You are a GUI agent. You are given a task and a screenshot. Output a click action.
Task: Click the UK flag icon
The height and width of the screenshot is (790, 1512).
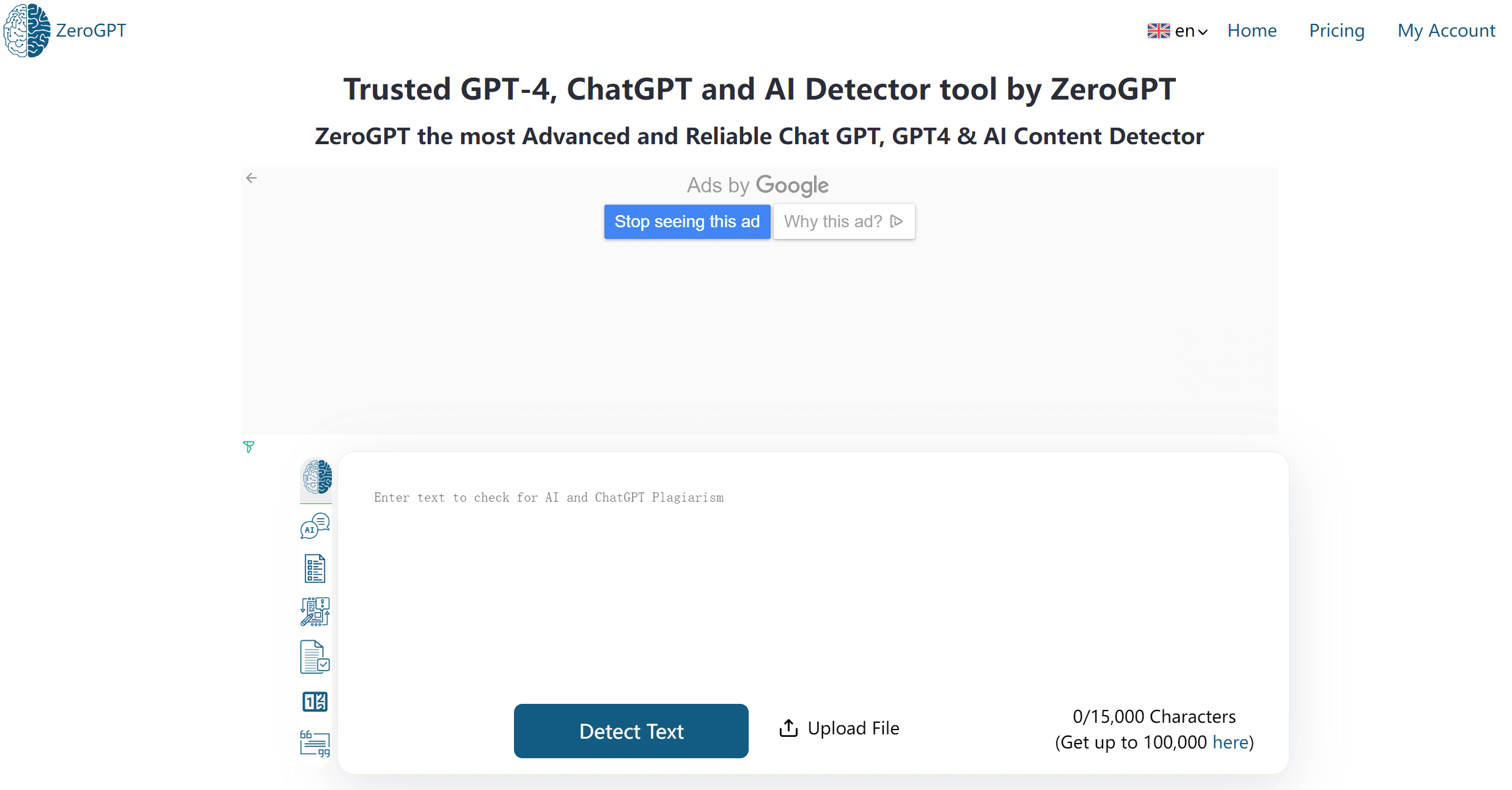click(1158, 30)
